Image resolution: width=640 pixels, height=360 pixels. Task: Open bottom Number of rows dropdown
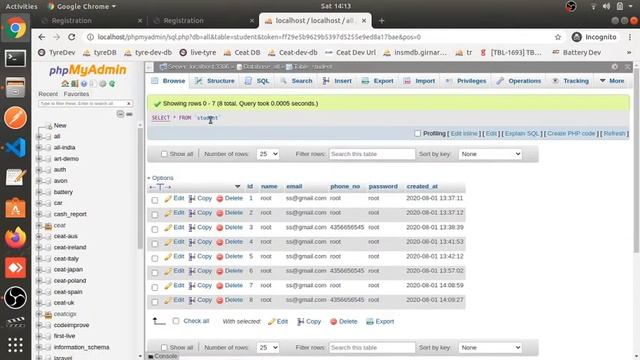pos(268,347)
